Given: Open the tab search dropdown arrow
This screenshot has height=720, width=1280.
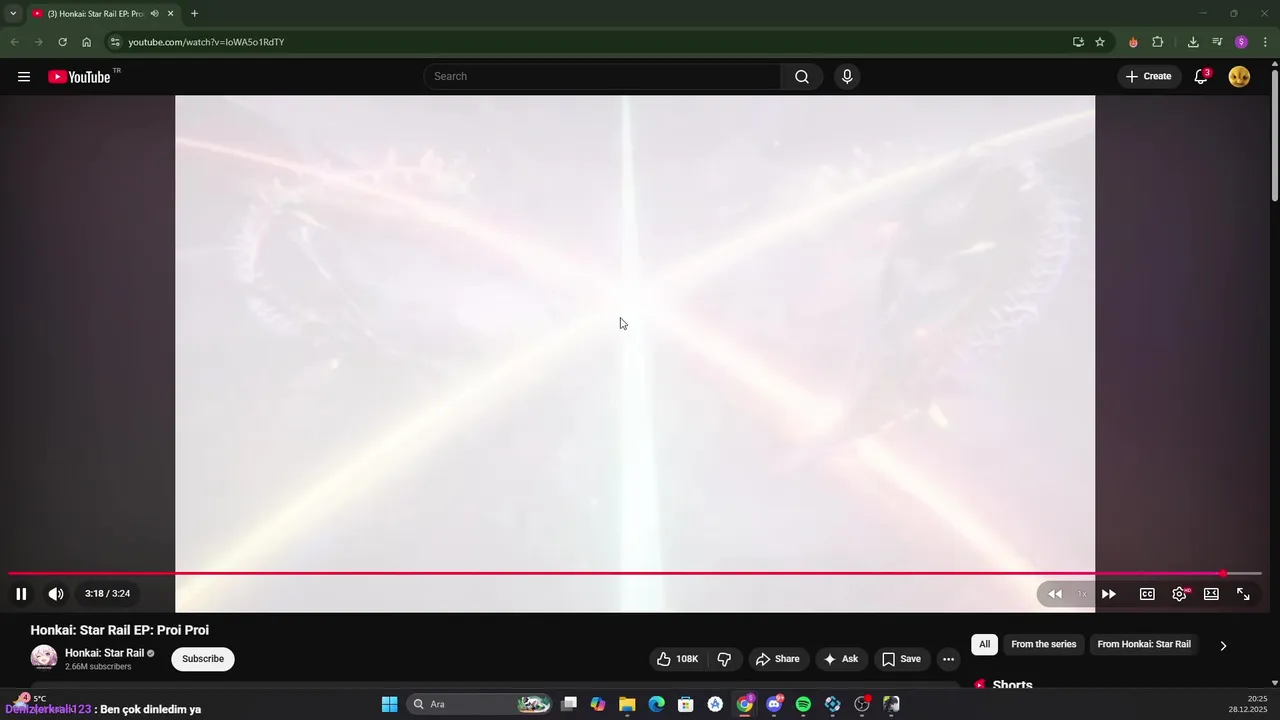Looking at the screenshot, I should click(x=13, y=14).
